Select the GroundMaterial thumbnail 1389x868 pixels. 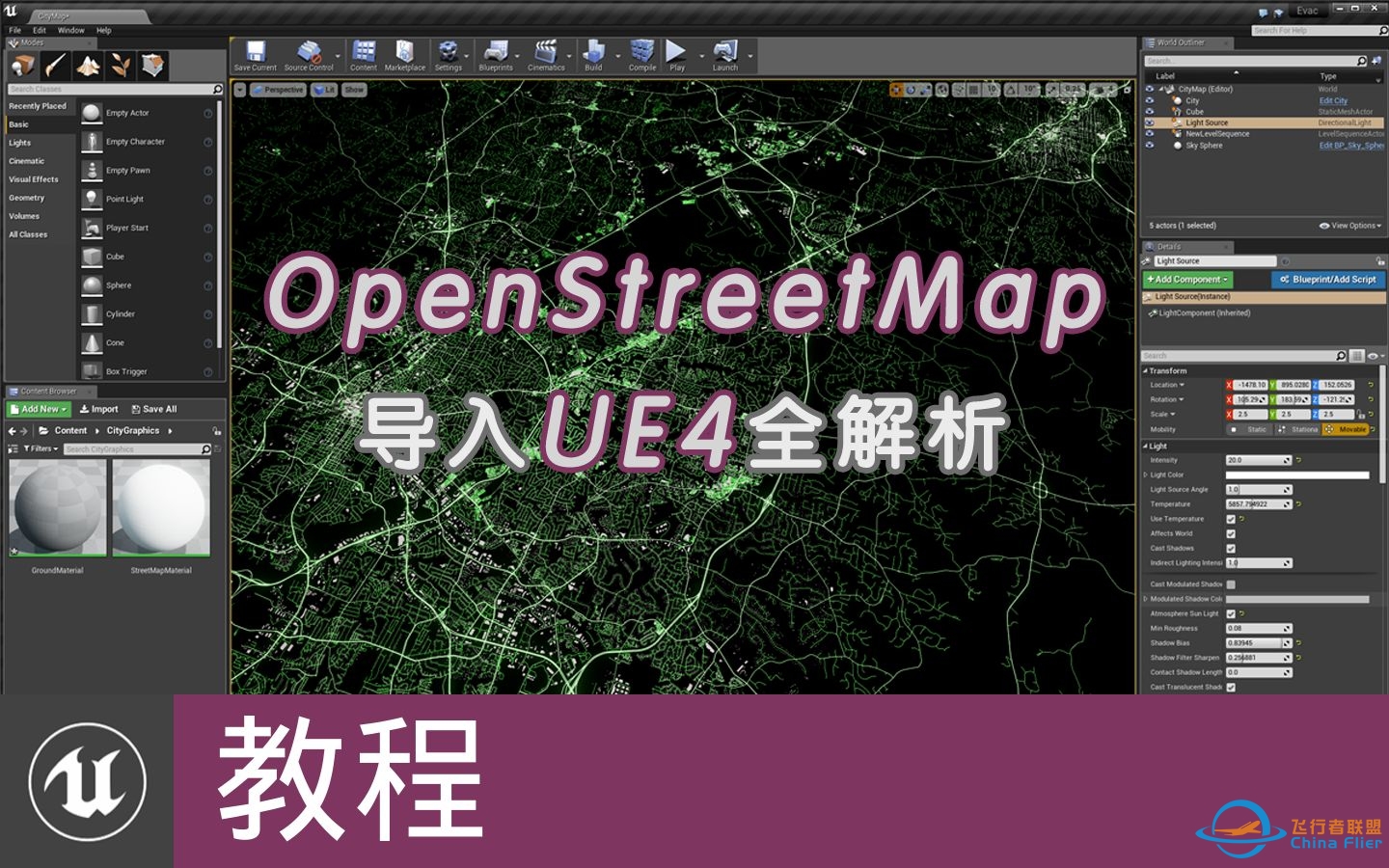(58, 508)
